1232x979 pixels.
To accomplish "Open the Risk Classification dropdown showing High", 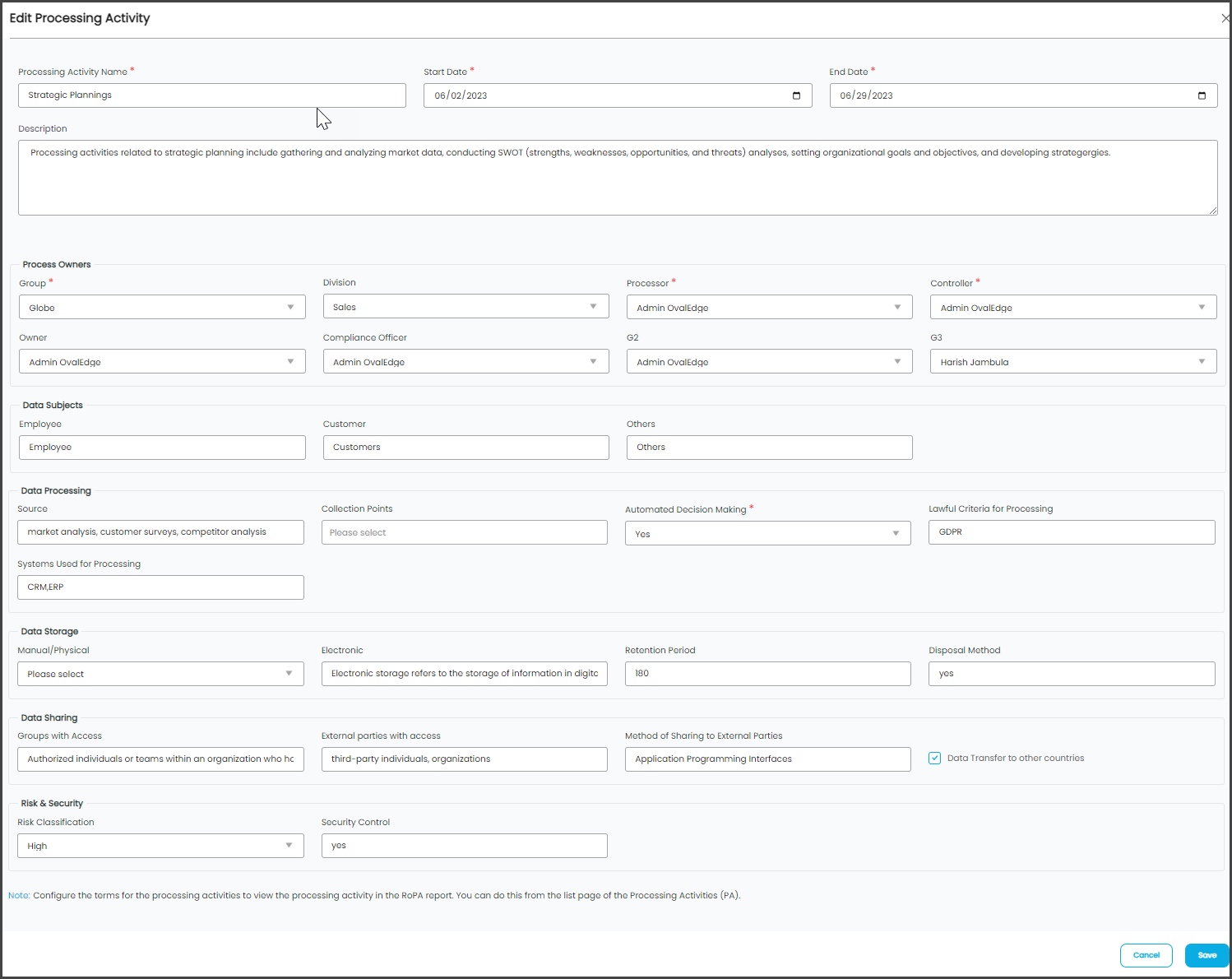I will pyautogui.click(x=160, y=846).
